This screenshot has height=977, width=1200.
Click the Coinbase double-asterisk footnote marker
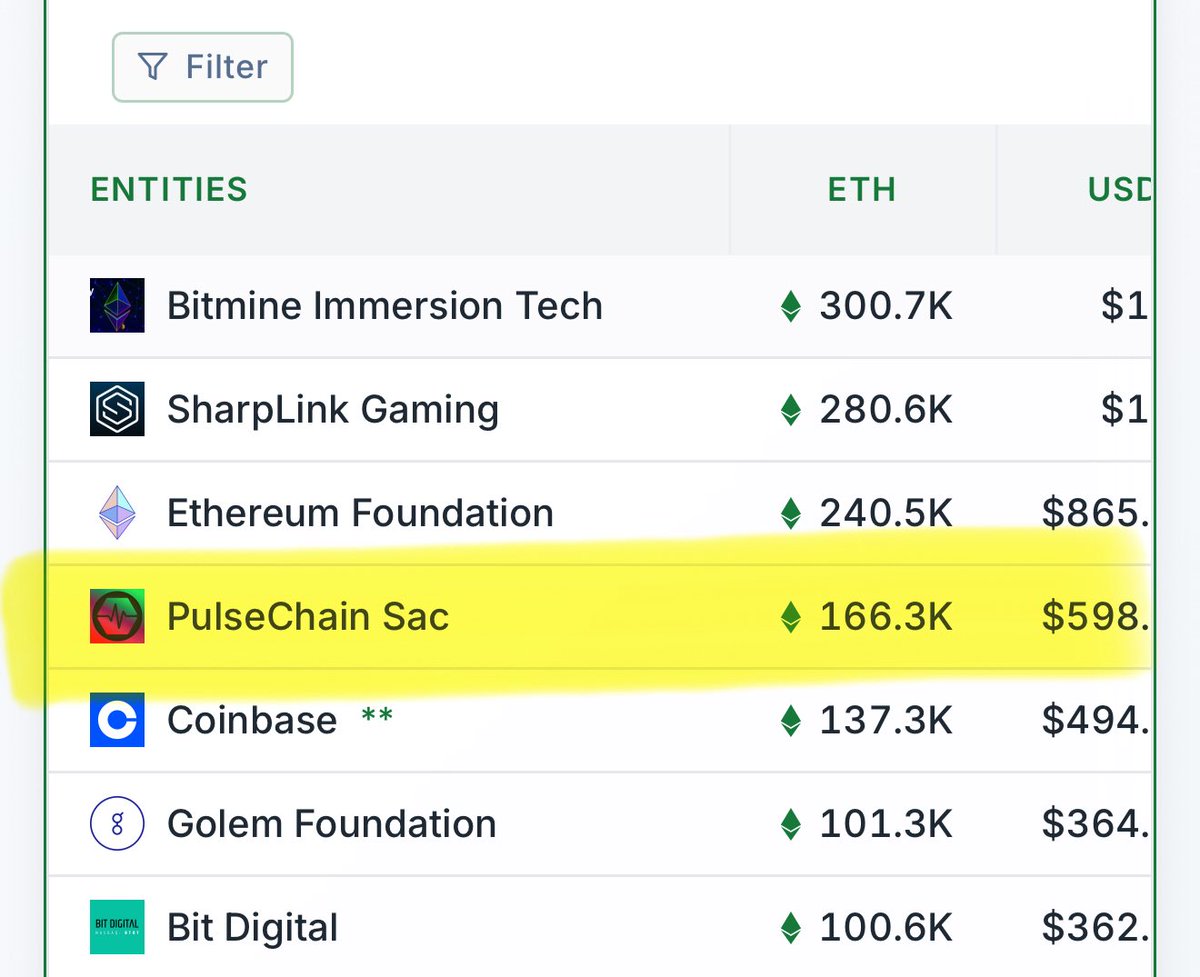(377, 716)
